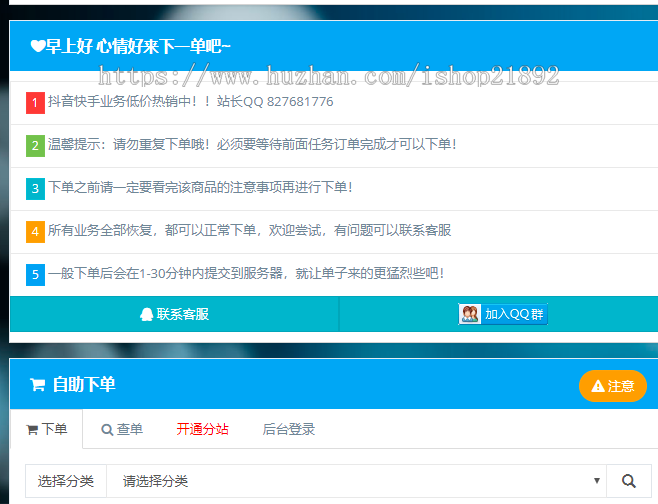Open the orange 注意 notice button

613,386
